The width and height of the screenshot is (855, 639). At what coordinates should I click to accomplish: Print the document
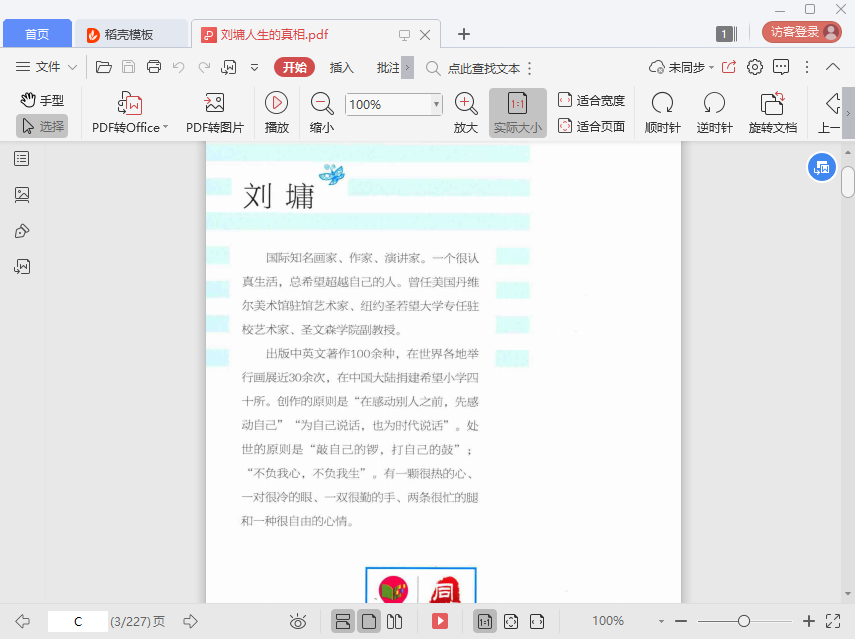tap(154, 67)
